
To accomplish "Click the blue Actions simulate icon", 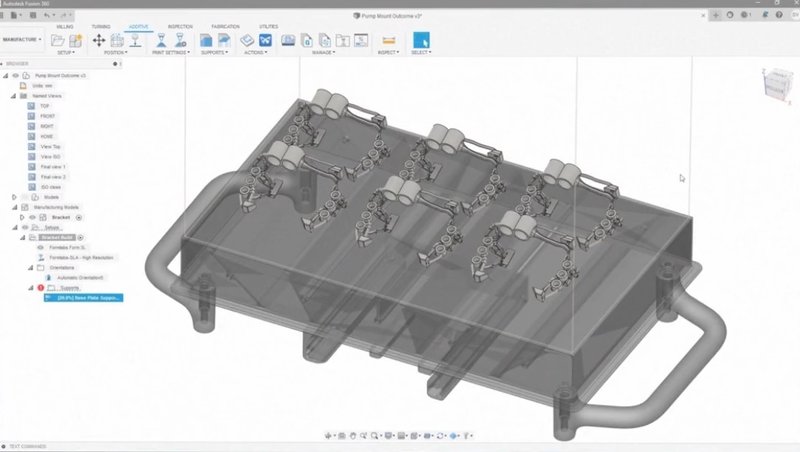I will pos(266,40).
